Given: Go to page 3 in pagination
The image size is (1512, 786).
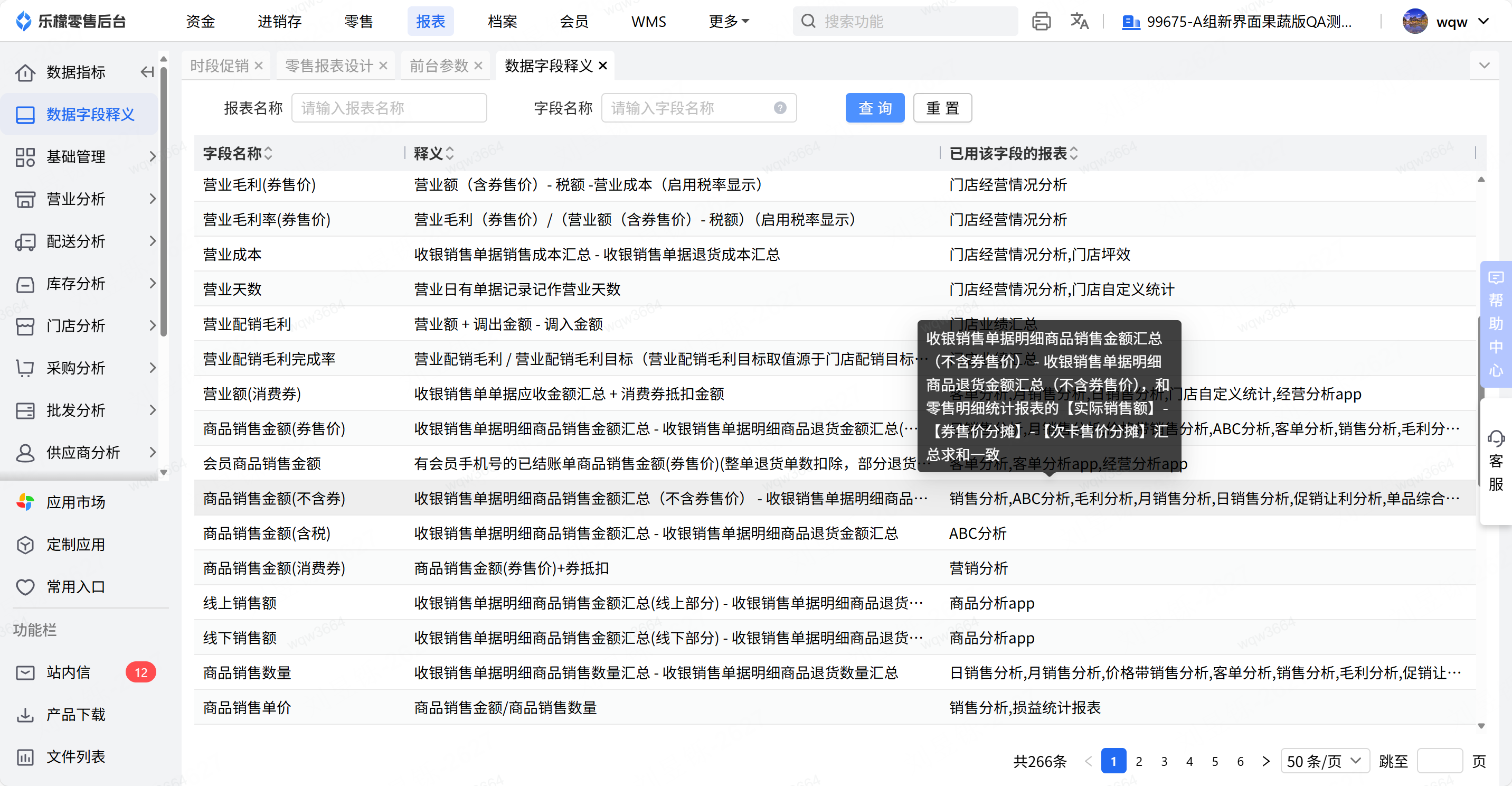Looking at the screenshot, I should [x=1164, y=761].
